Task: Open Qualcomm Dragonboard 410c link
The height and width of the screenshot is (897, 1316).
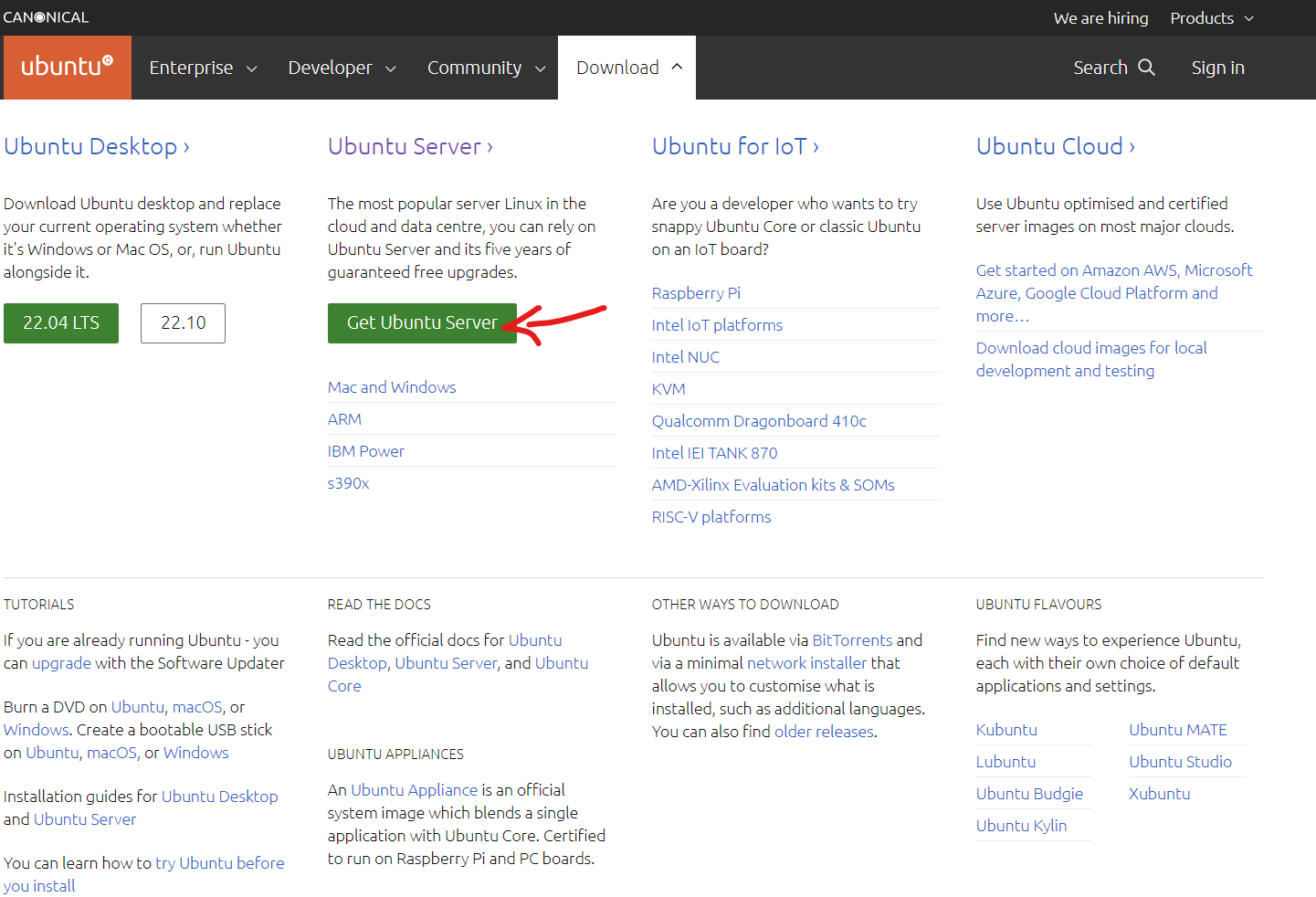Action: [x=759, y=421]
